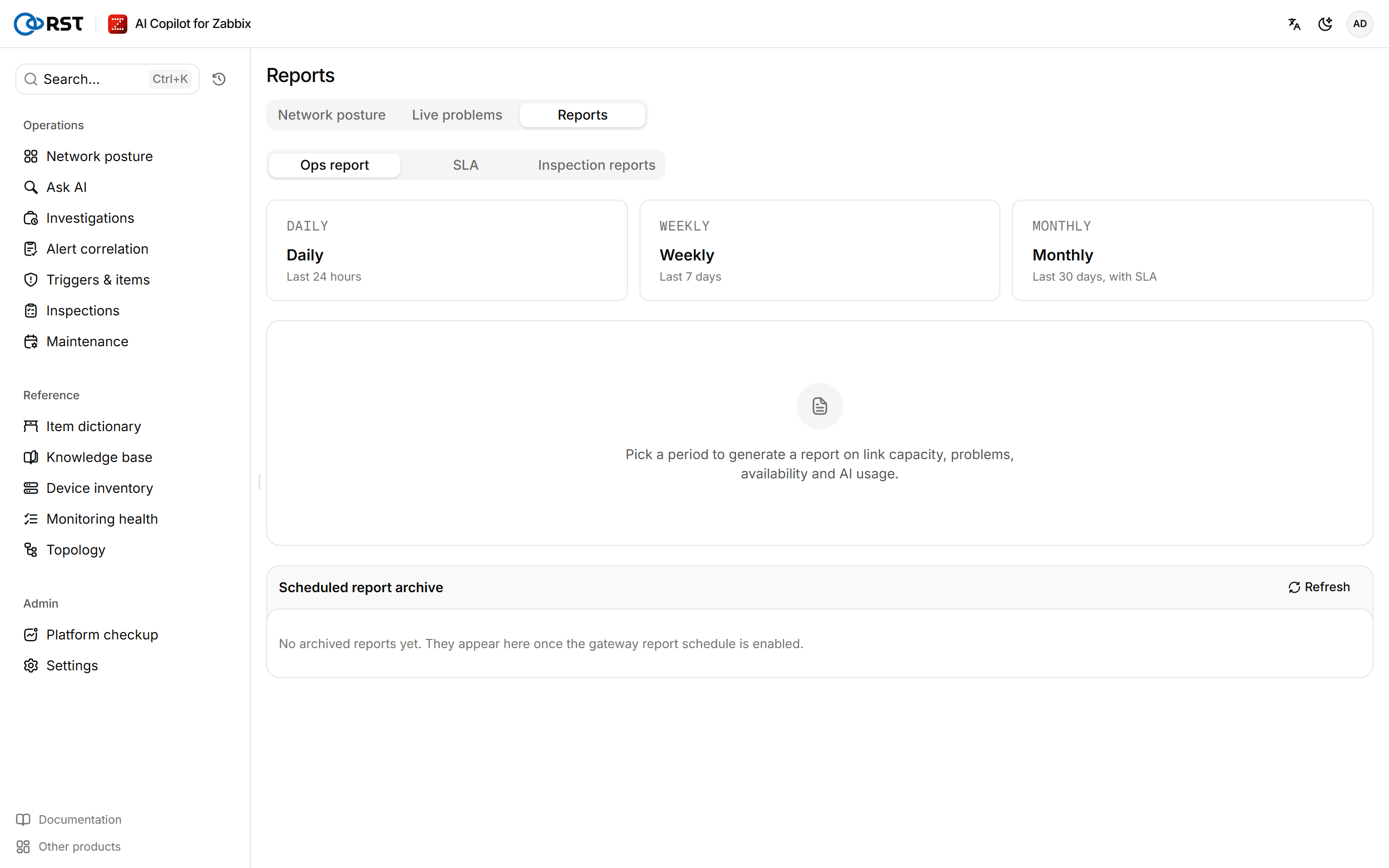Viewport: 1389px width, 868px height.
Task: Generate the Monthly report with SLA
Action: pos(1192,250)
